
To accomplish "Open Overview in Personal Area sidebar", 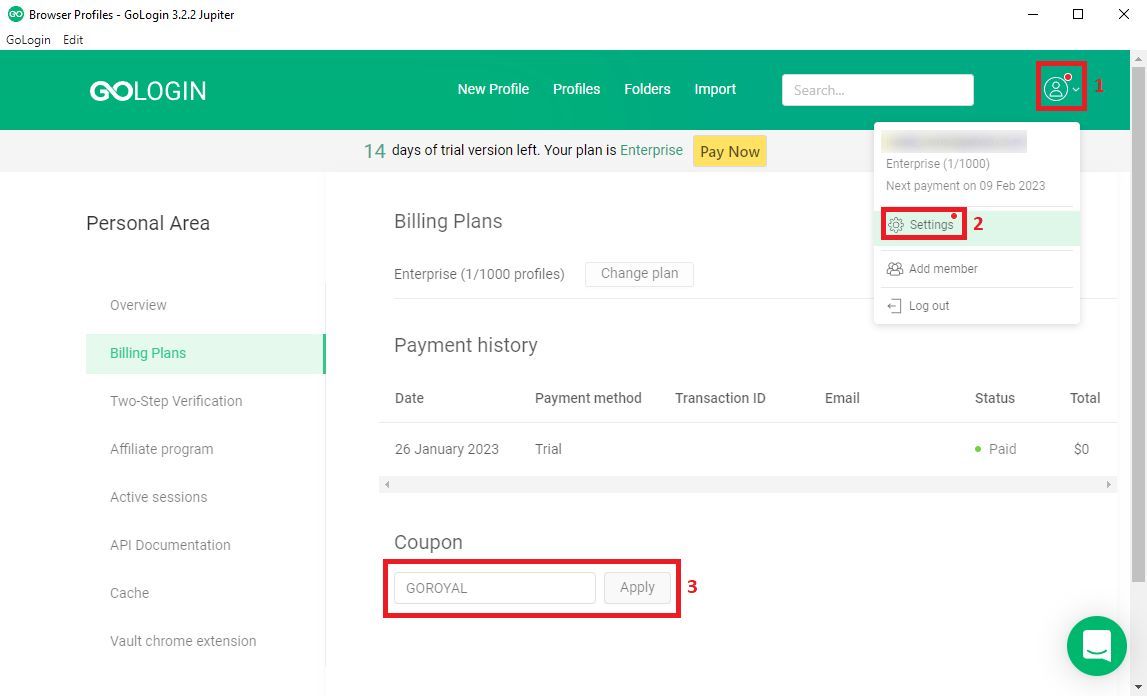I will (138, 305).
